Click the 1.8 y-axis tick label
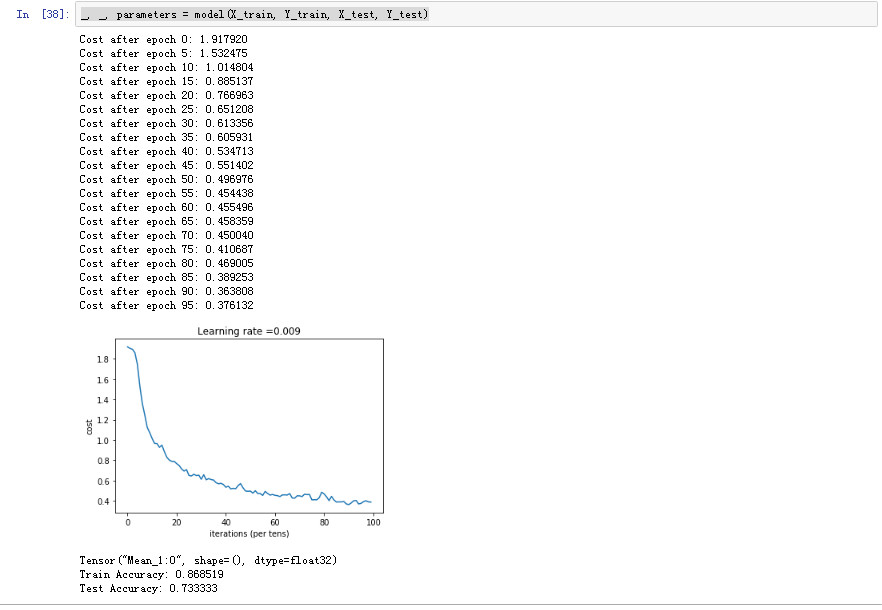This screenshot has width=882, height=610. [103, 359]
